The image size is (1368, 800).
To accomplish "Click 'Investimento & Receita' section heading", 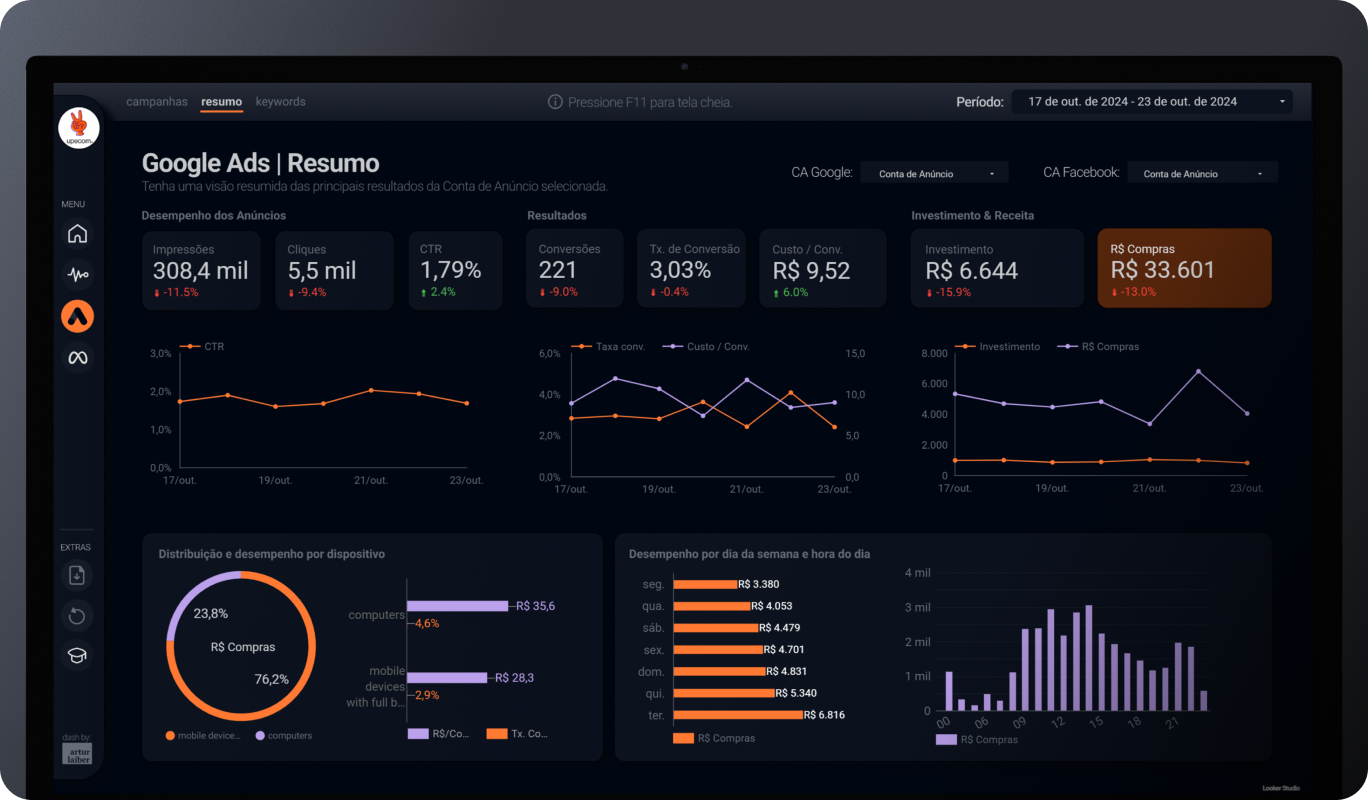I will point(973,215).
